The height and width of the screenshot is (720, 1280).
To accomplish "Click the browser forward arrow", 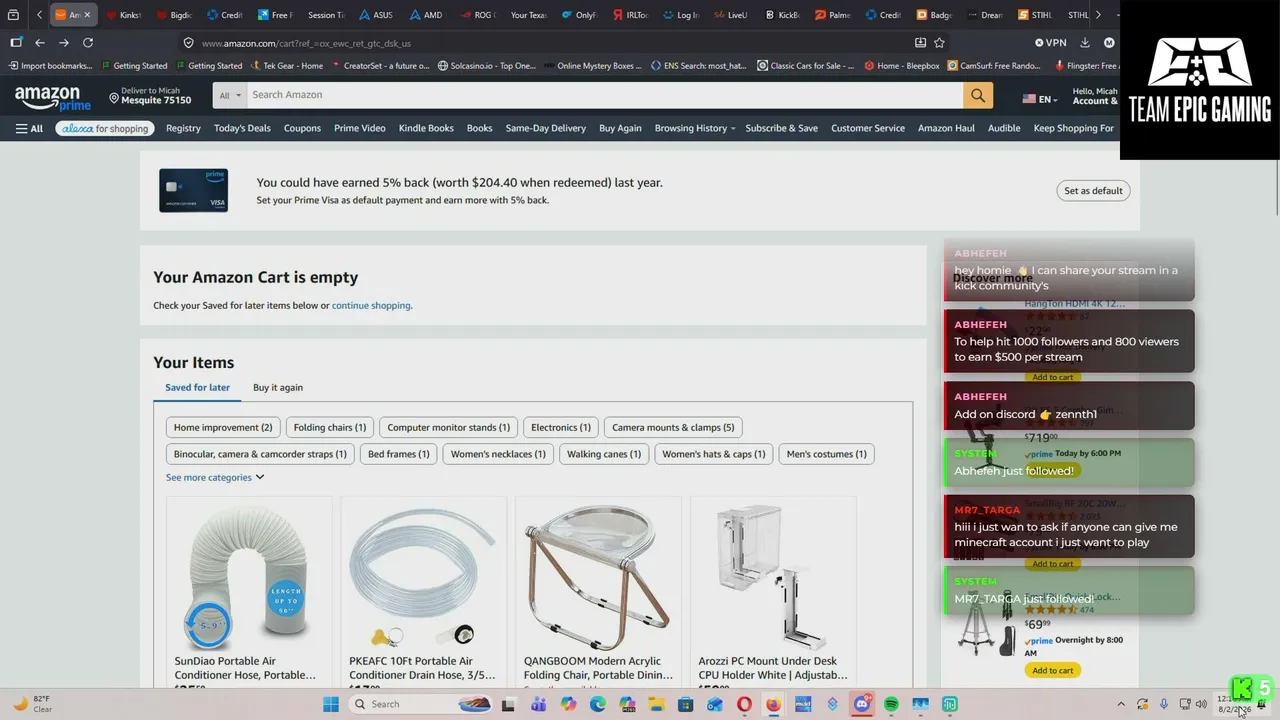I will (64, 43).
